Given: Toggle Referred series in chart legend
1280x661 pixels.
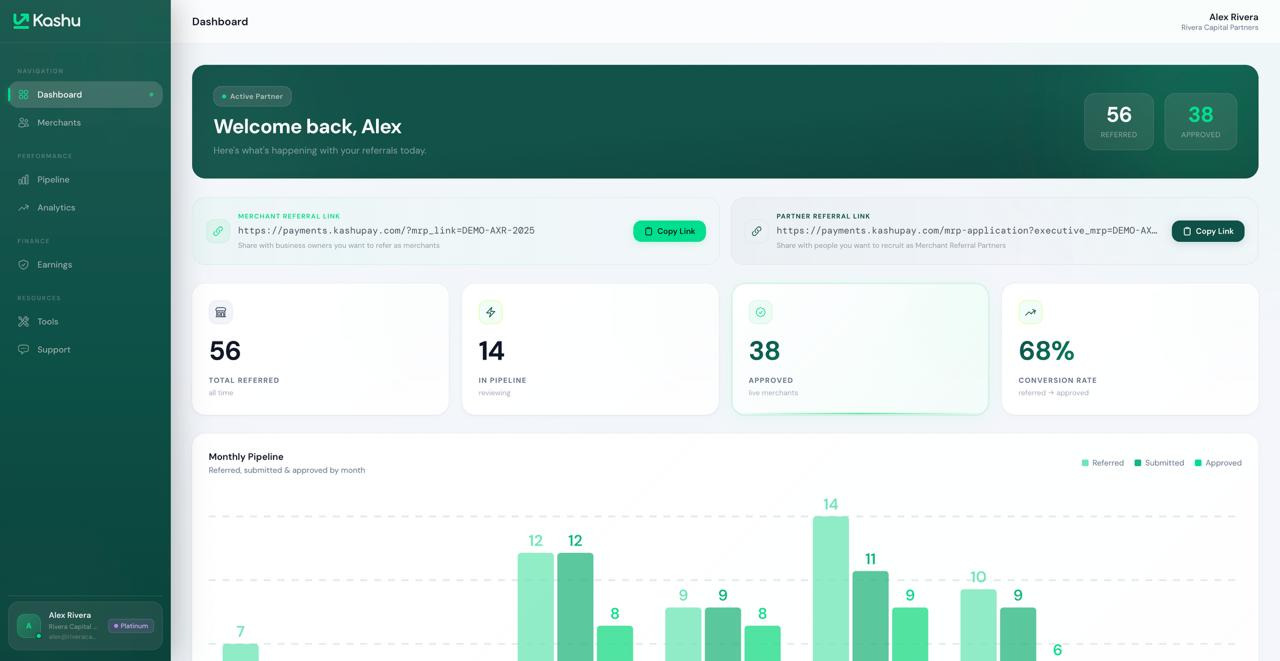Looking at the screenshot, I should 1103,463.
